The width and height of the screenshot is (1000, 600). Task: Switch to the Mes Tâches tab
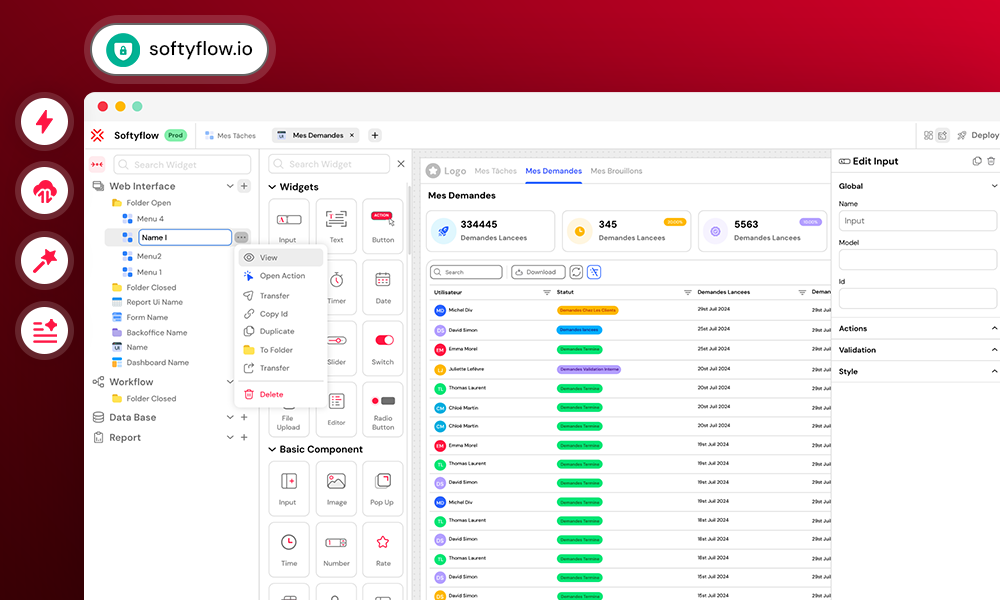(x=230, y=135)
